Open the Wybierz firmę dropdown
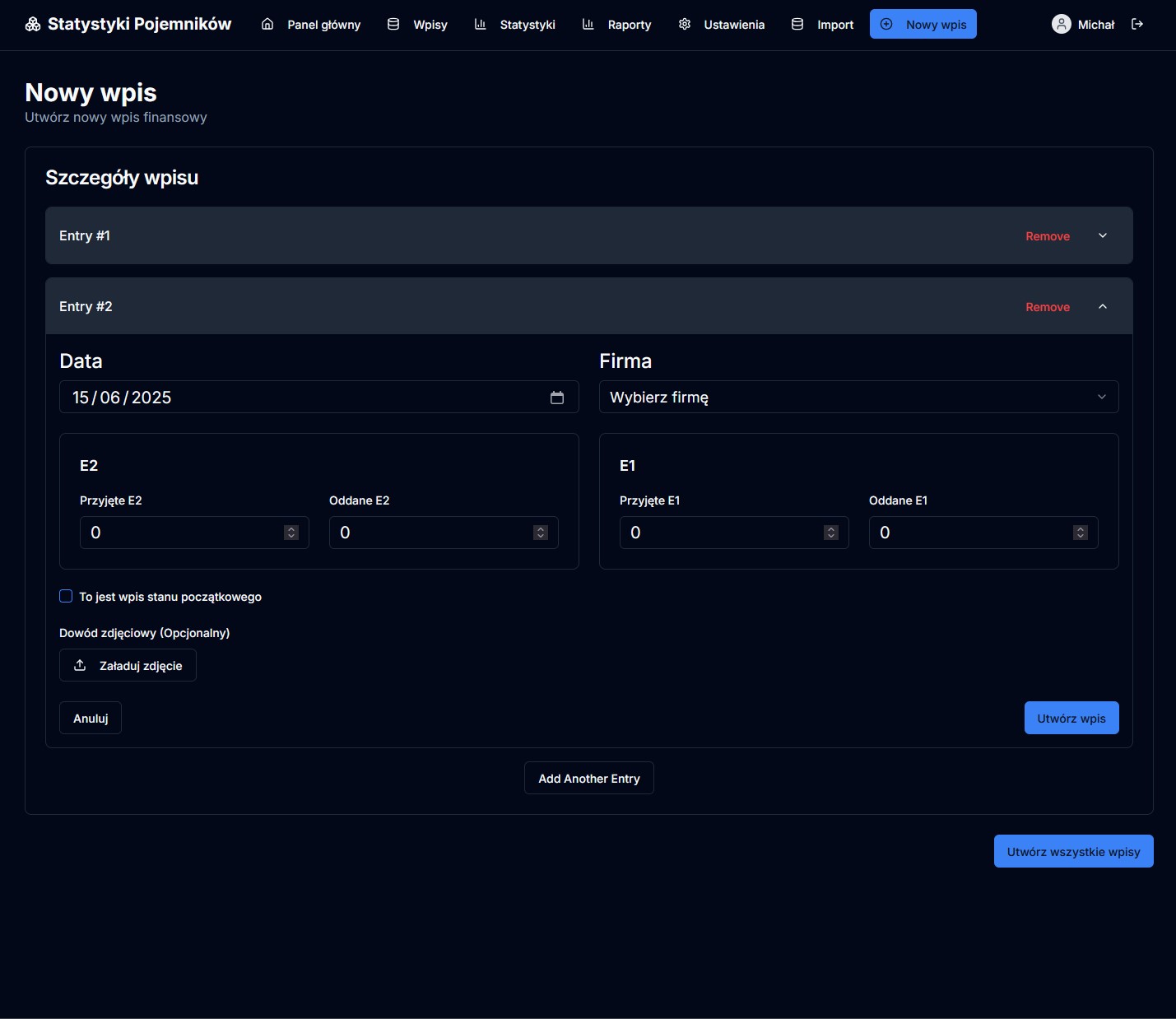This screenshot has height=1019, width=1176. click(x=858, y=397)
